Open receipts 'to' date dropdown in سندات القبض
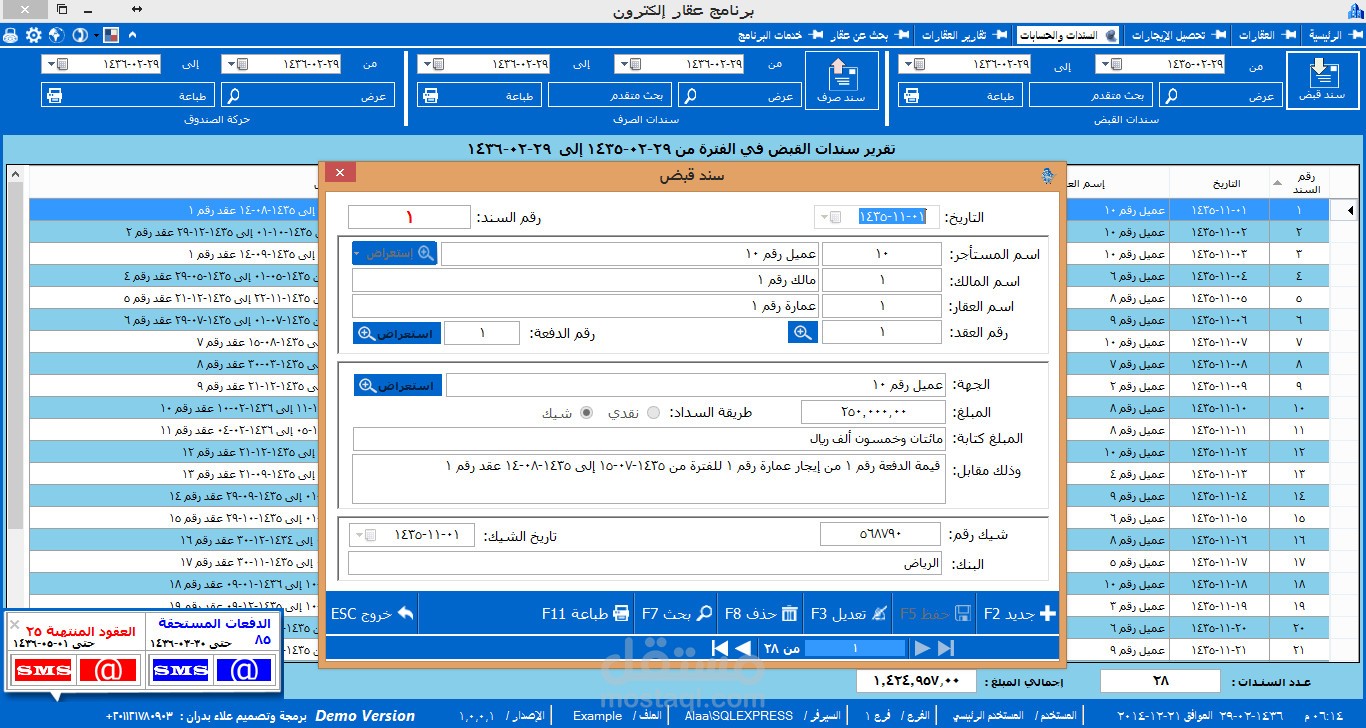Viewport: 1366px width, 728px height. click(x=908, y=64)
